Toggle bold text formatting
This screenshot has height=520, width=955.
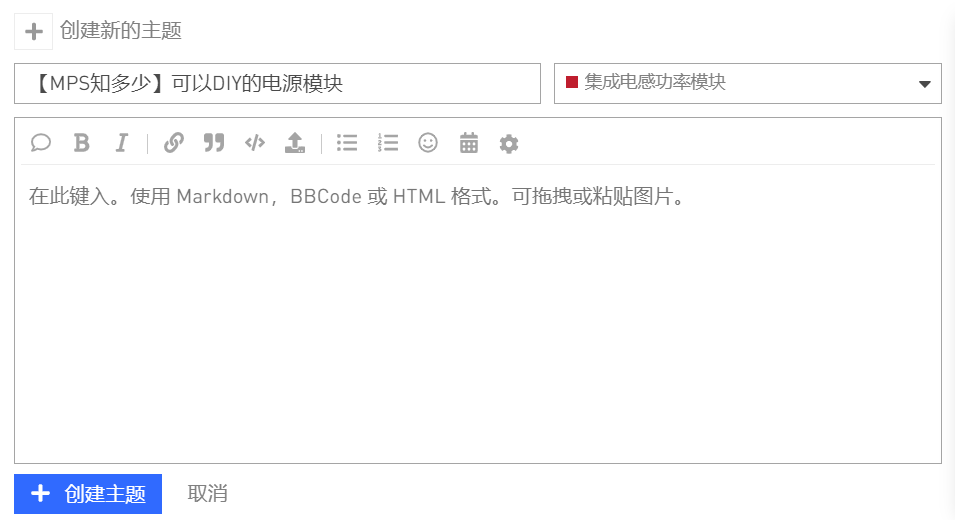point(82,143)
